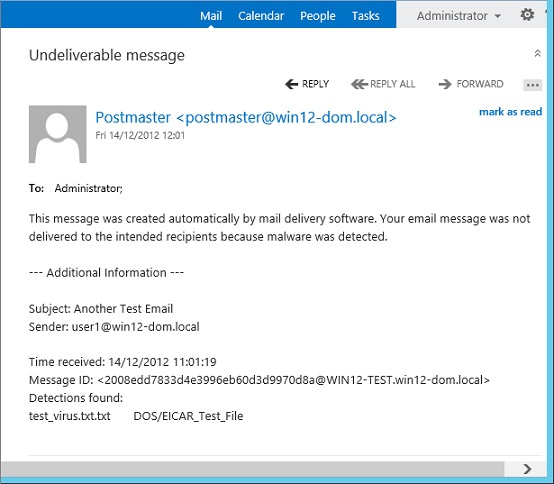Open the Postmaster sender contact link
This screenshot has height=484, width=554.
[246, 118]
